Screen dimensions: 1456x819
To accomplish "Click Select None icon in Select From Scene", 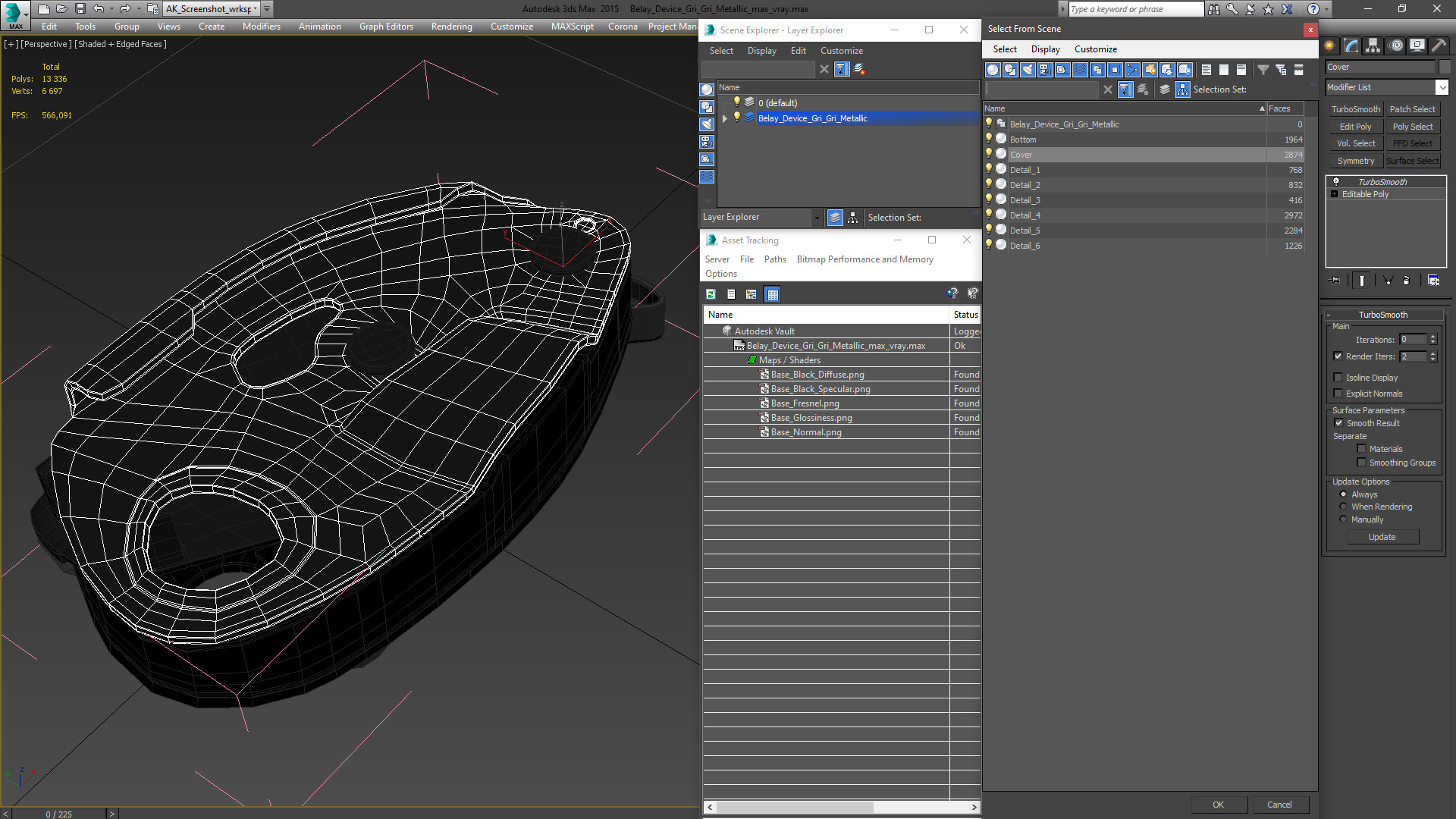I will pyautogui.click(x=1224, y=70).
